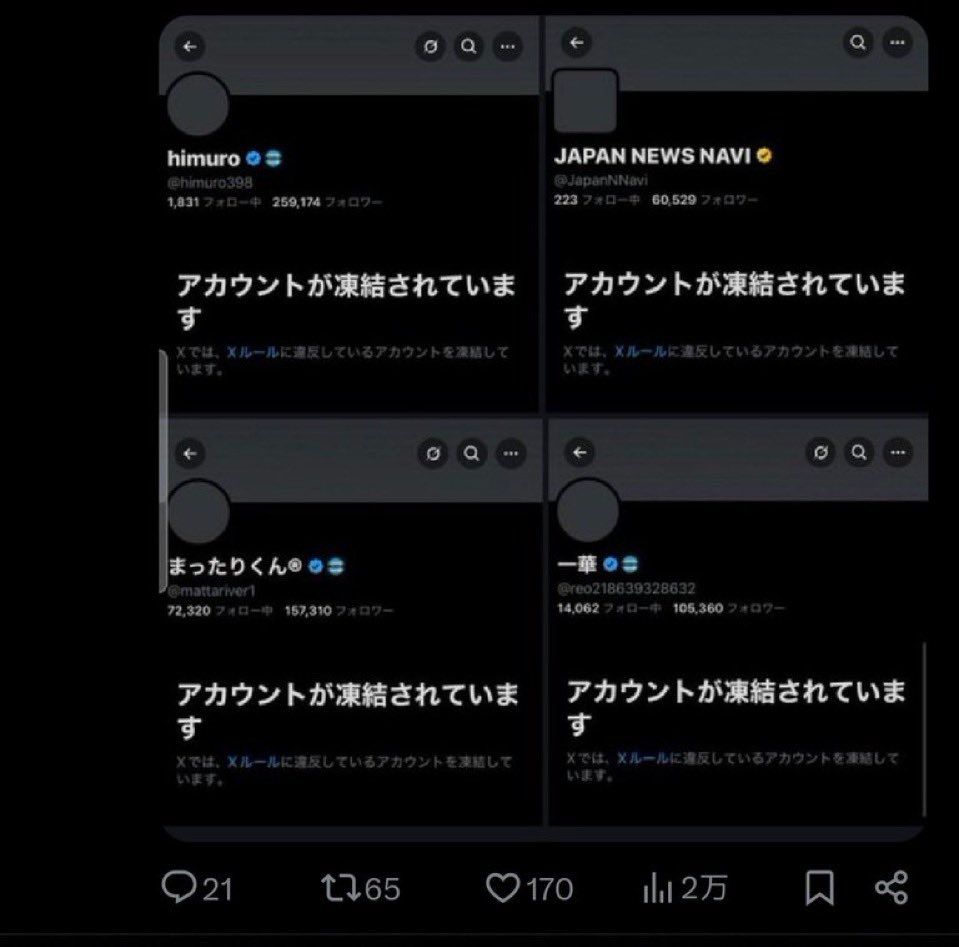Open Xルール link under himuro suspension notice
Image resolution: width=959 pixels, height=947 pixels.
(253, 352)
